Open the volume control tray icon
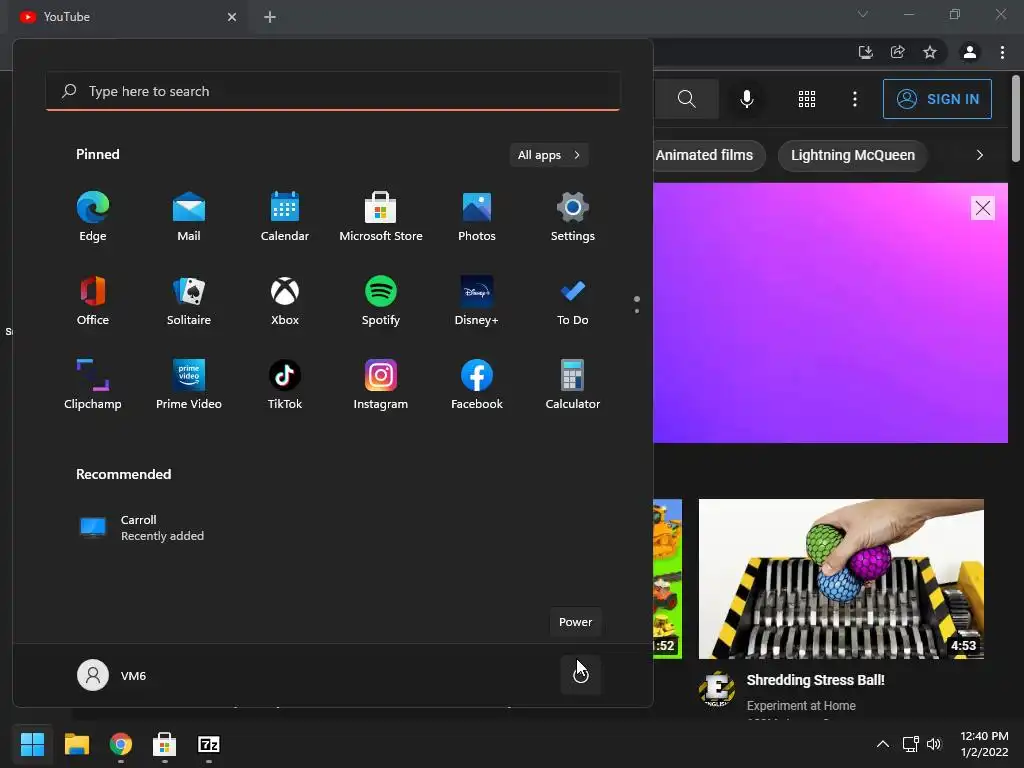1024x768 pixels. (934, 744)
